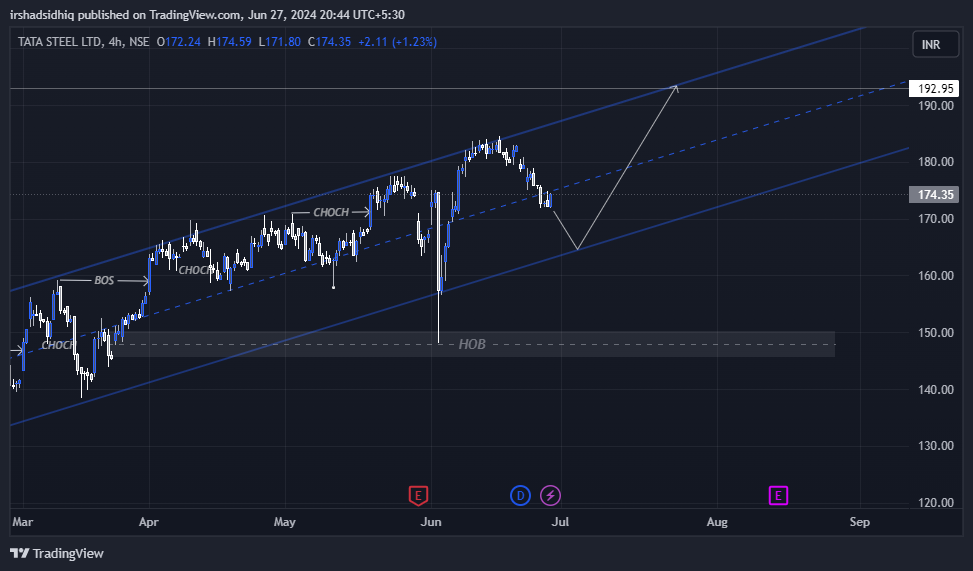
Task: Click the blue dividend D marker
Action: (x=520, y=495)
